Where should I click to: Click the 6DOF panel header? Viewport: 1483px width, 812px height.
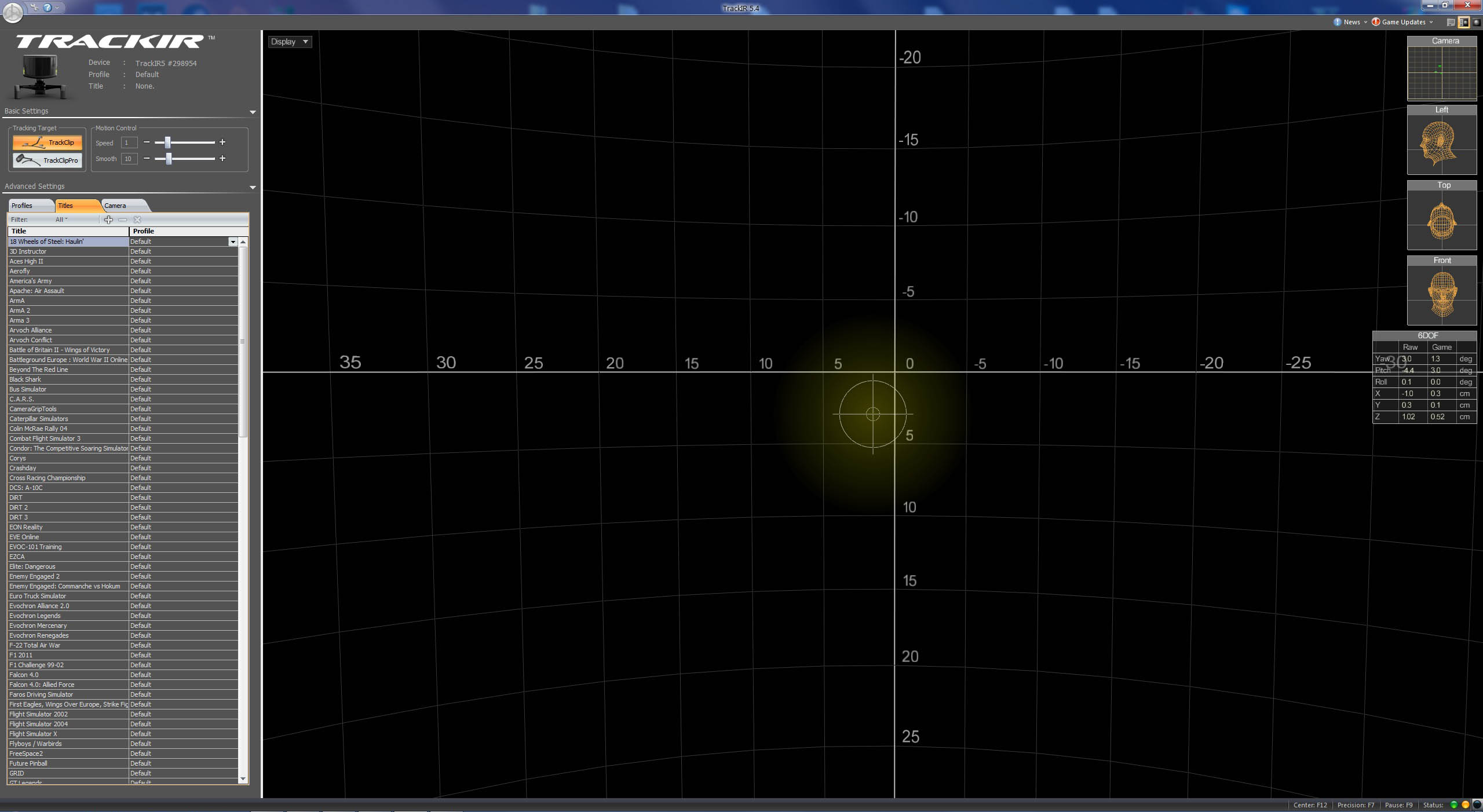pyautogui.click(x=1424, y=336)
